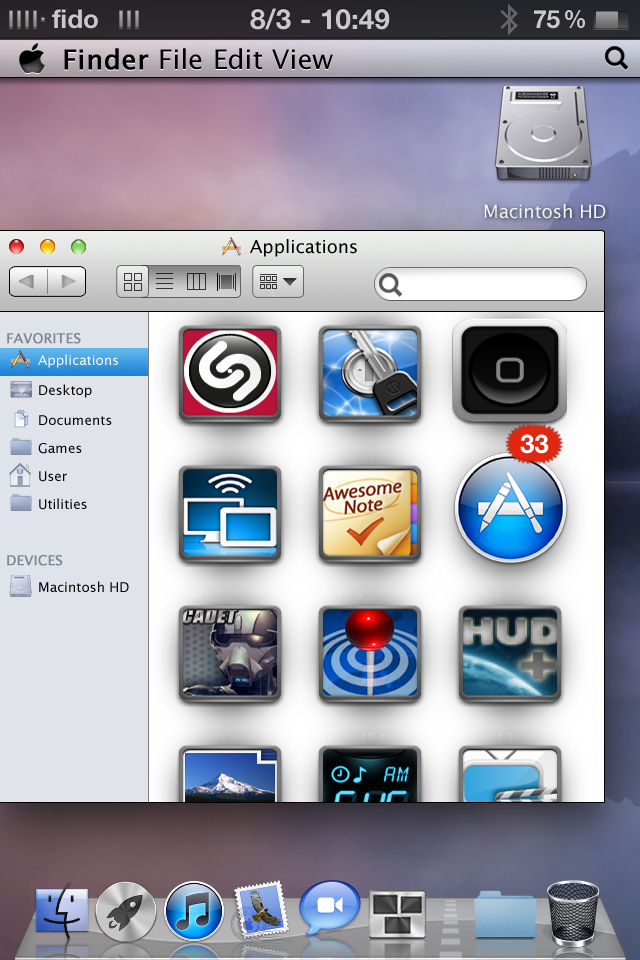Open the HUD+ app icon
The width and height of the screenshot is (640, 960).
coord(510,653)
